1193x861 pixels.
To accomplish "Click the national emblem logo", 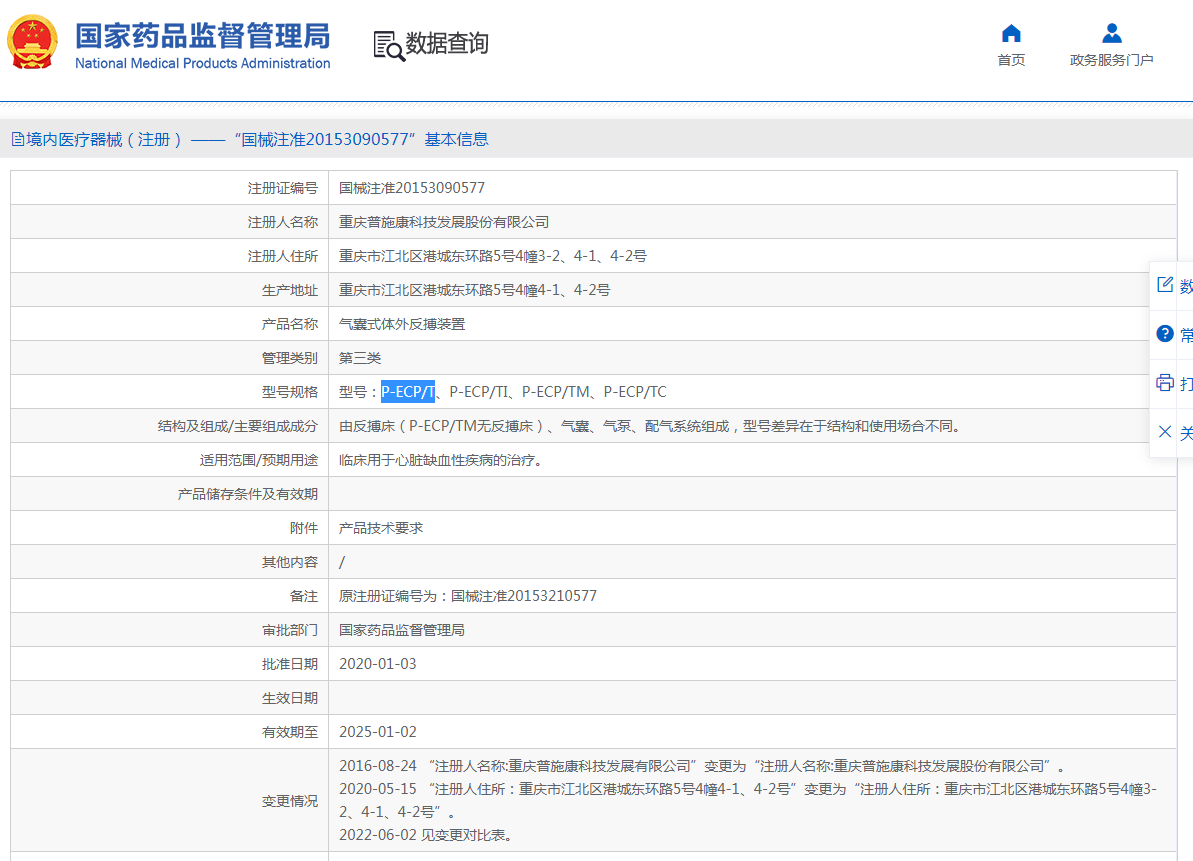I will (x=32, y=43).
